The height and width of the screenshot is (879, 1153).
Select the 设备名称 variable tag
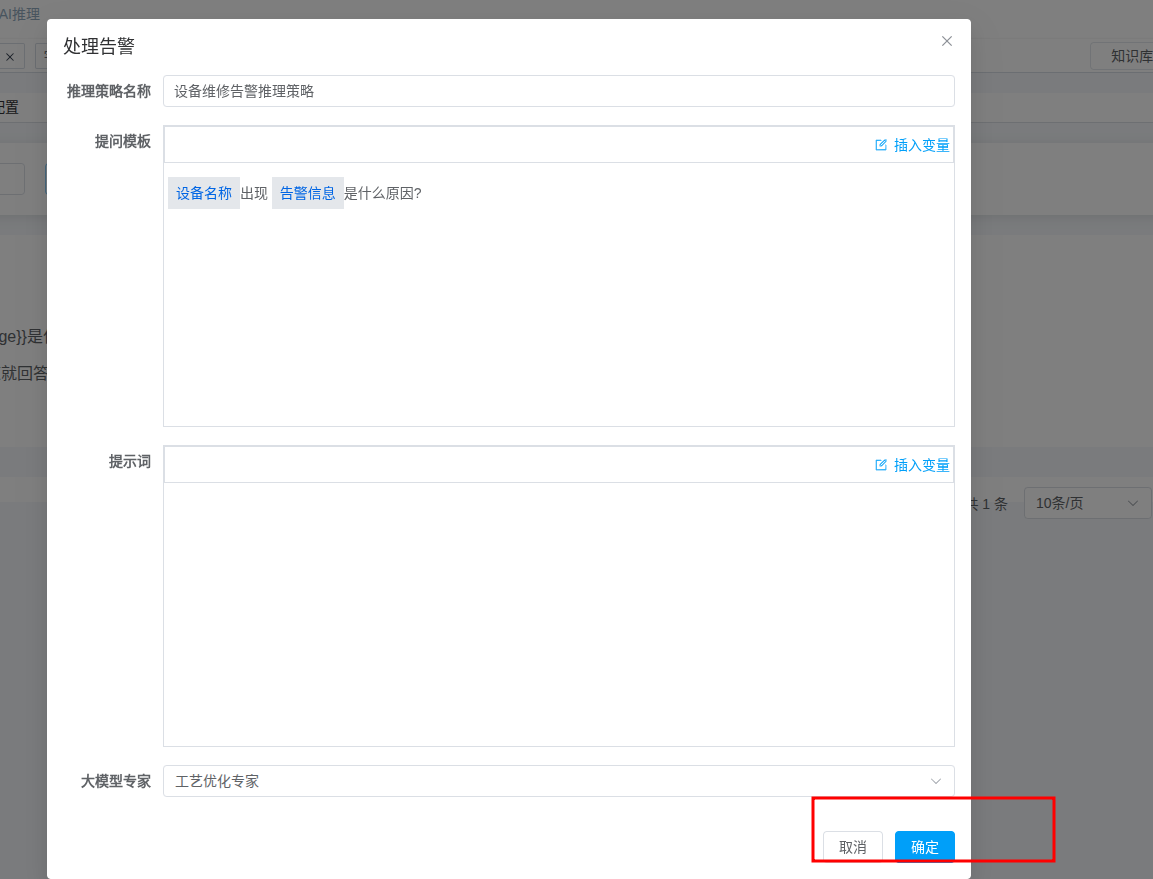click(204, 193)
